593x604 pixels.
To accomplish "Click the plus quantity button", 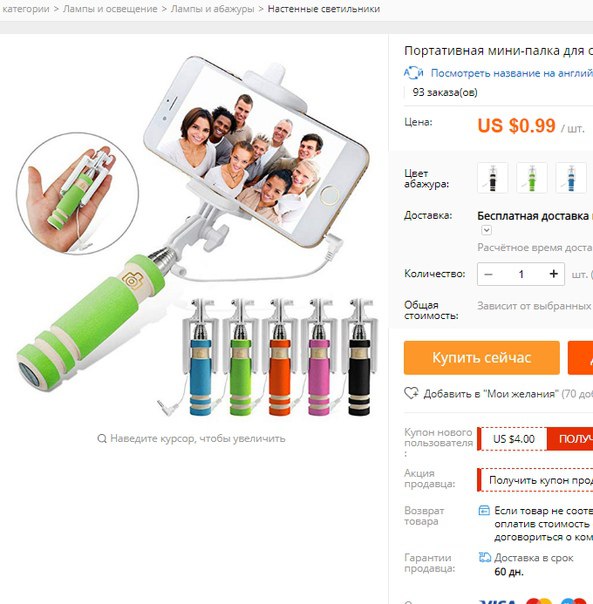I will (554, 274).
